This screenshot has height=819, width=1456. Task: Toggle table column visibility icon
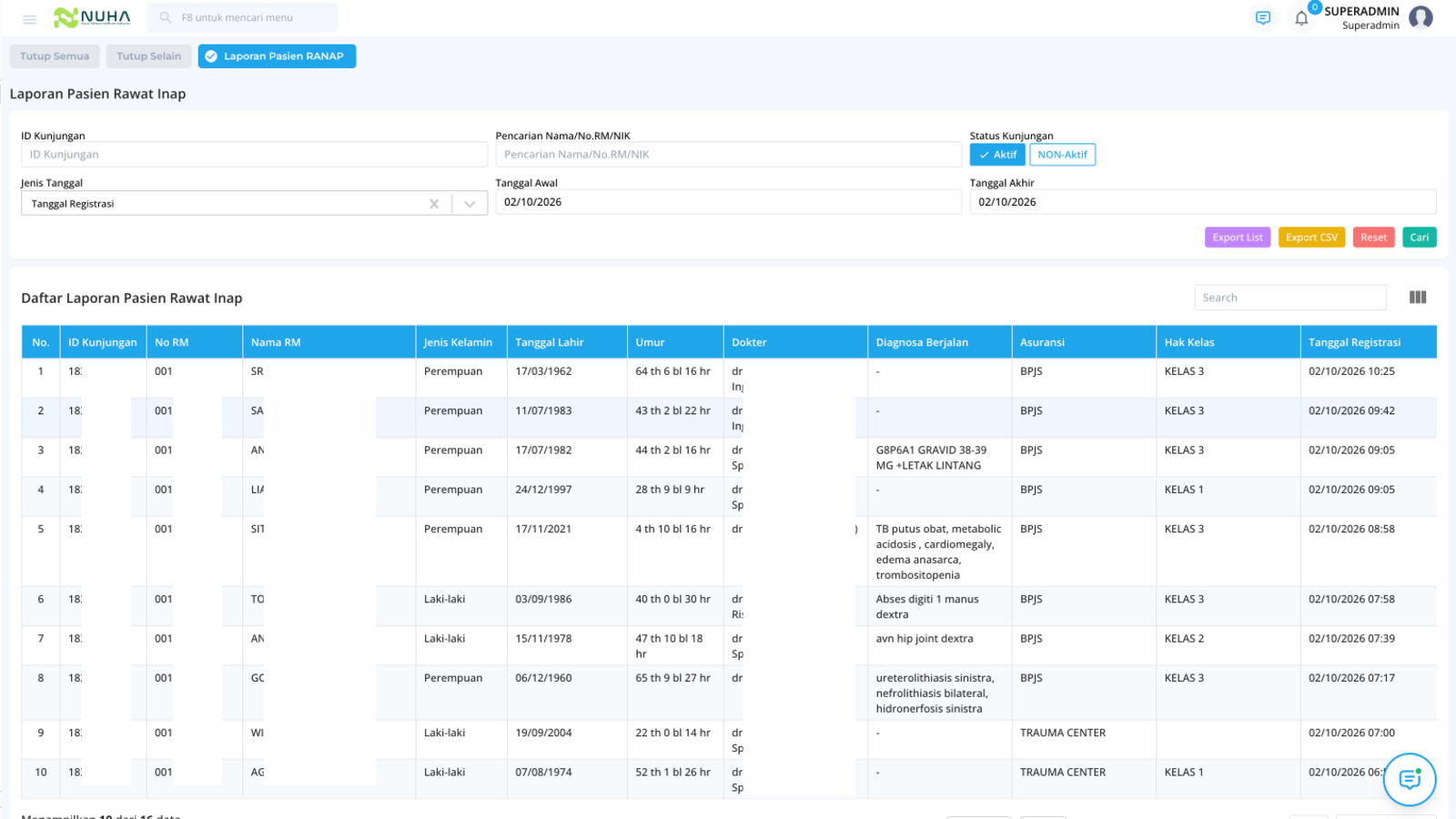click(1418, 298)
